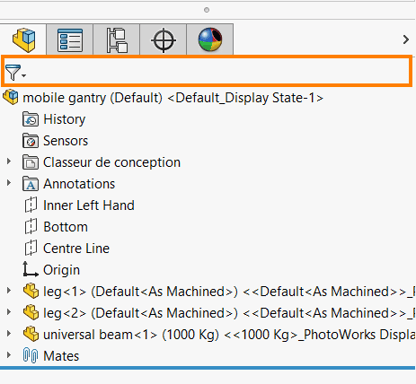
Task: Select the Centre Line plane
Action: (x=67, y=248)
